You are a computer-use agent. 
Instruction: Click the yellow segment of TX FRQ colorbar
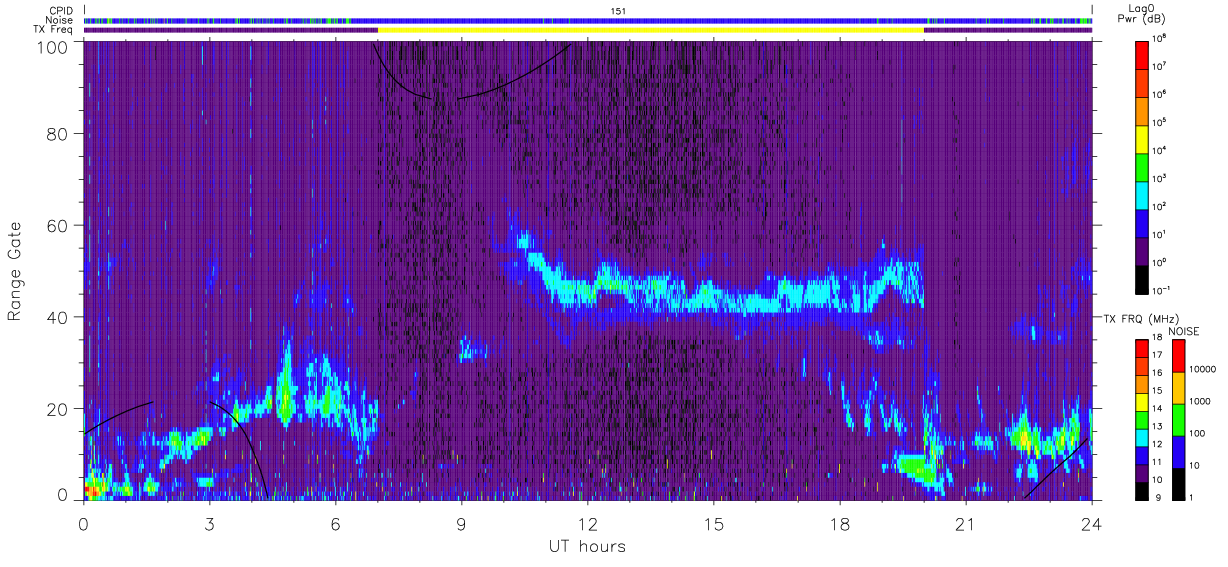pyautogui.click(x=1142, y=400)
